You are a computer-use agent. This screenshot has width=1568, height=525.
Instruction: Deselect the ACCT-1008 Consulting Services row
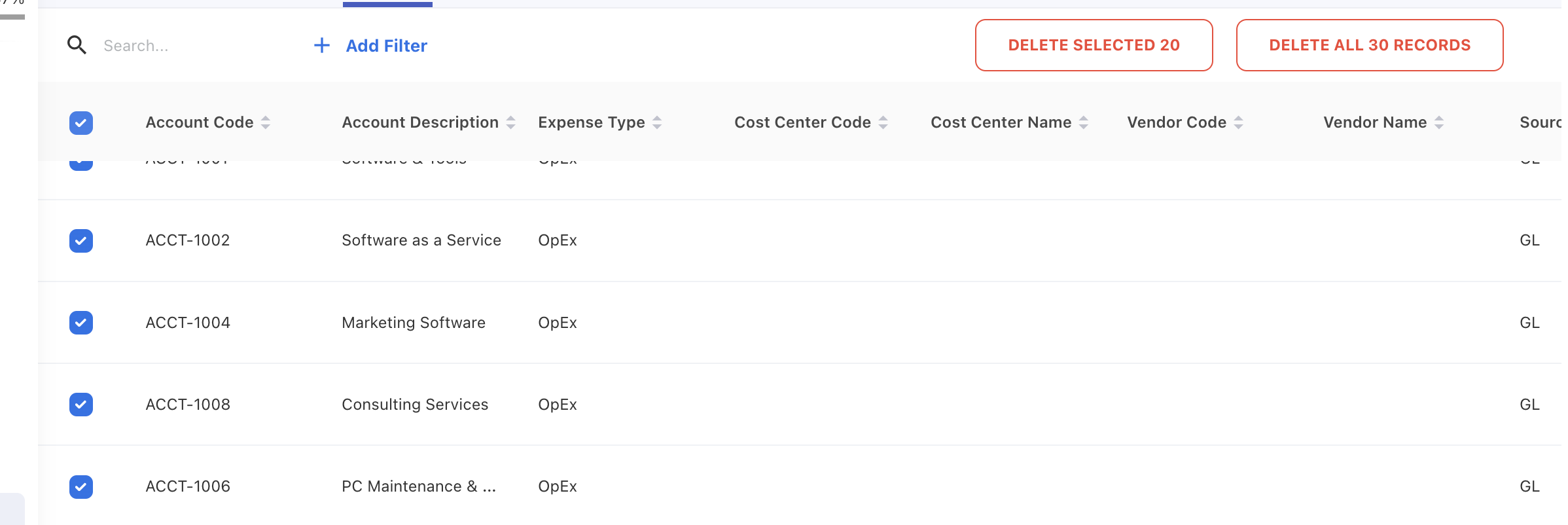click(81, 405)
